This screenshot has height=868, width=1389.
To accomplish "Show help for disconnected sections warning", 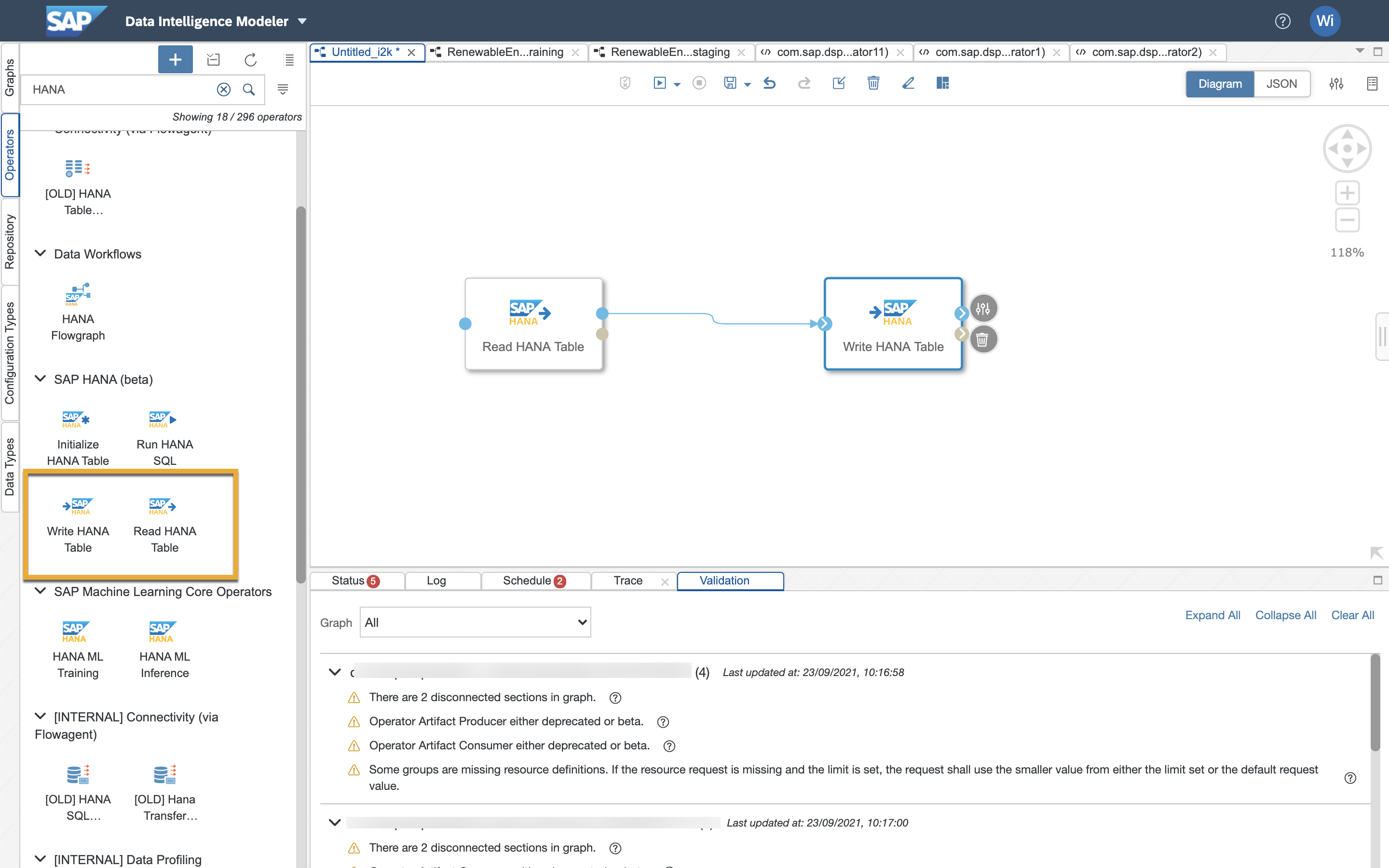I will [x=615, y=697].
